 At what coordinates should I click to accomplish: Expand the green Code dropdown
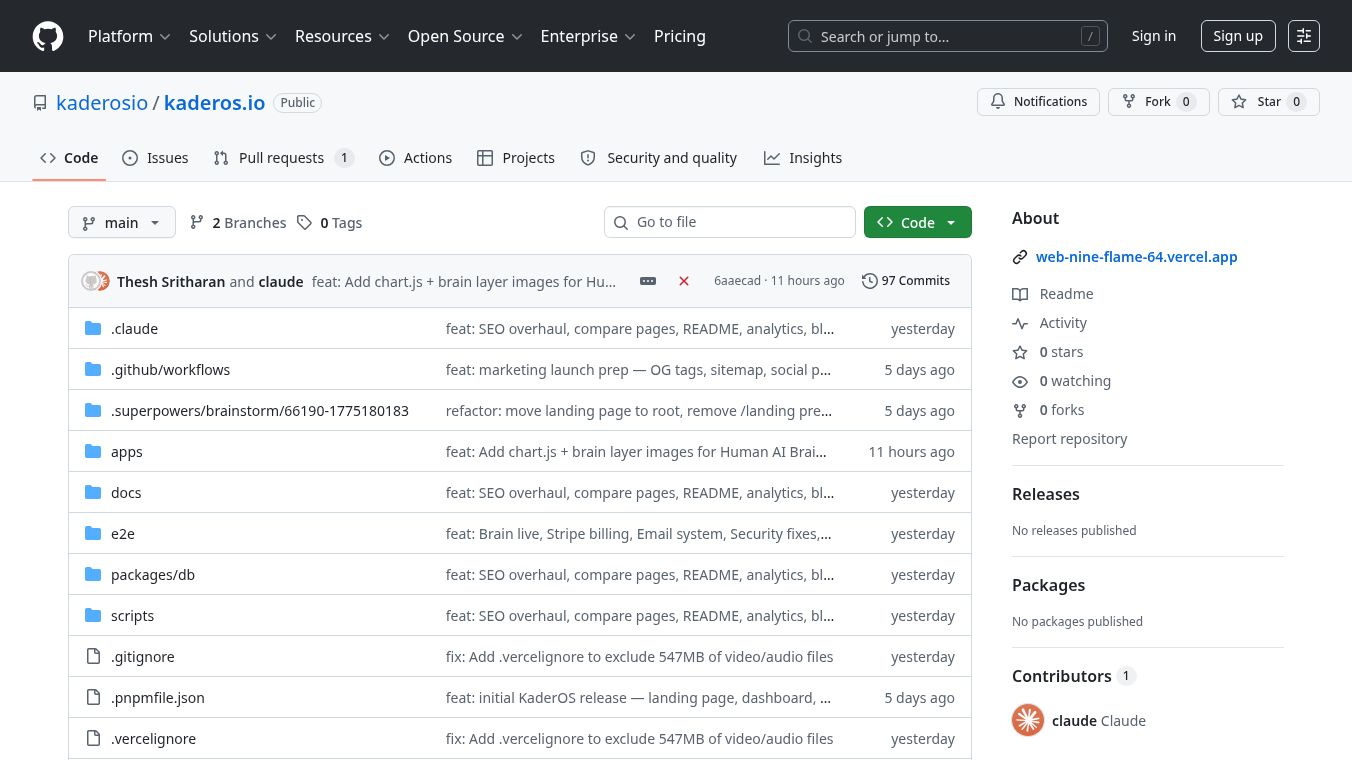917,222
